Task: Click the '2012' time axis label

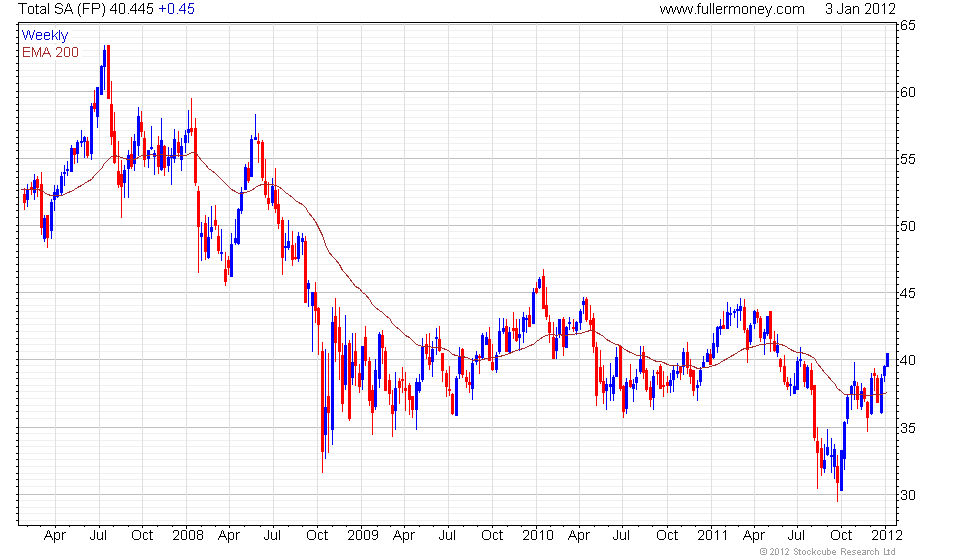Action: 887,536
